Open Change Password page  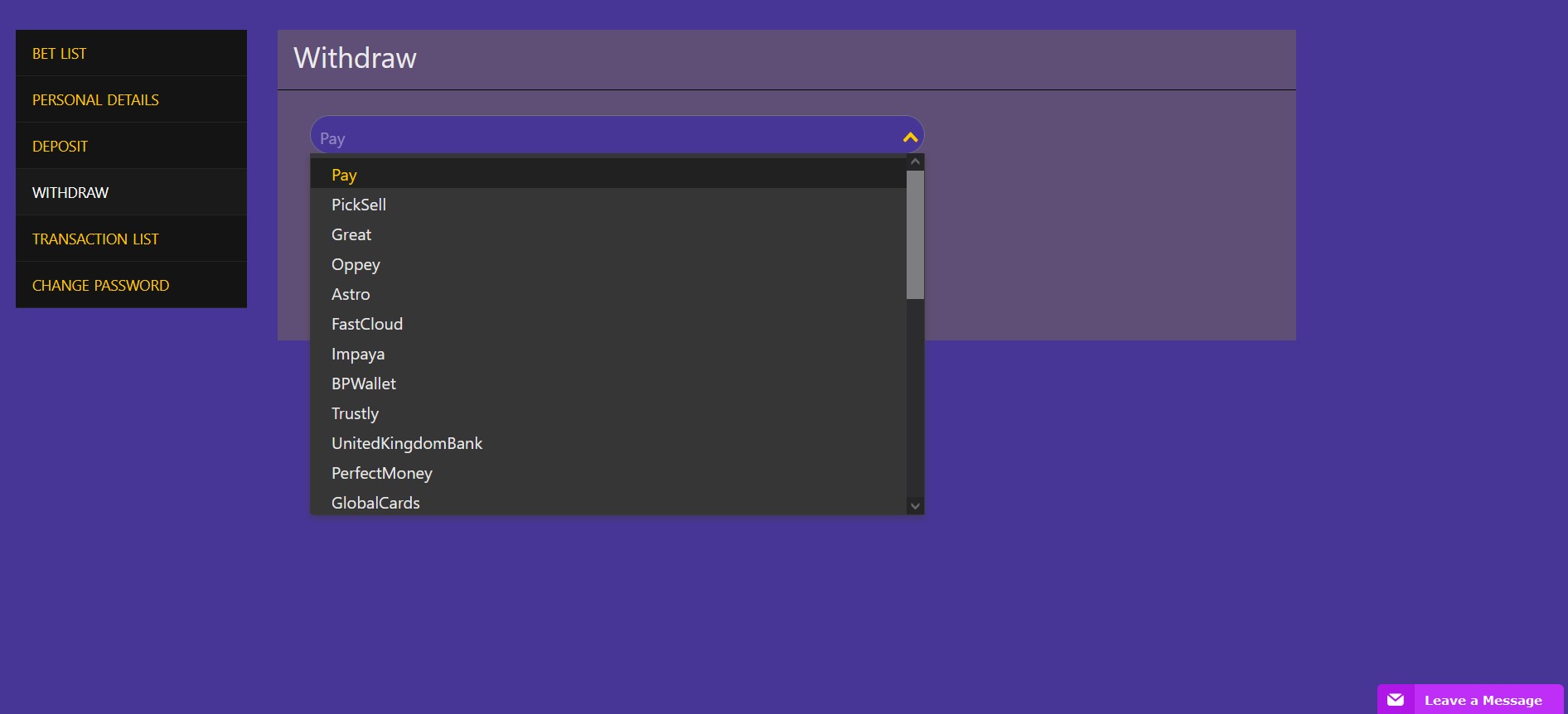[131, 285]
